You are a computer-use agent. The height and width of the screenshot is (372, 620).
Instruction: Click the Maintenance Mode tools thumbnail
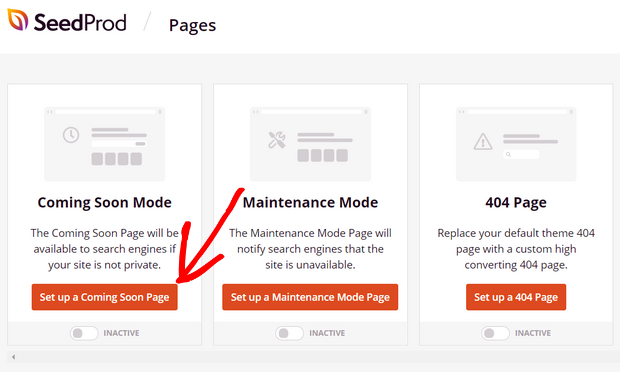[310, 144]
